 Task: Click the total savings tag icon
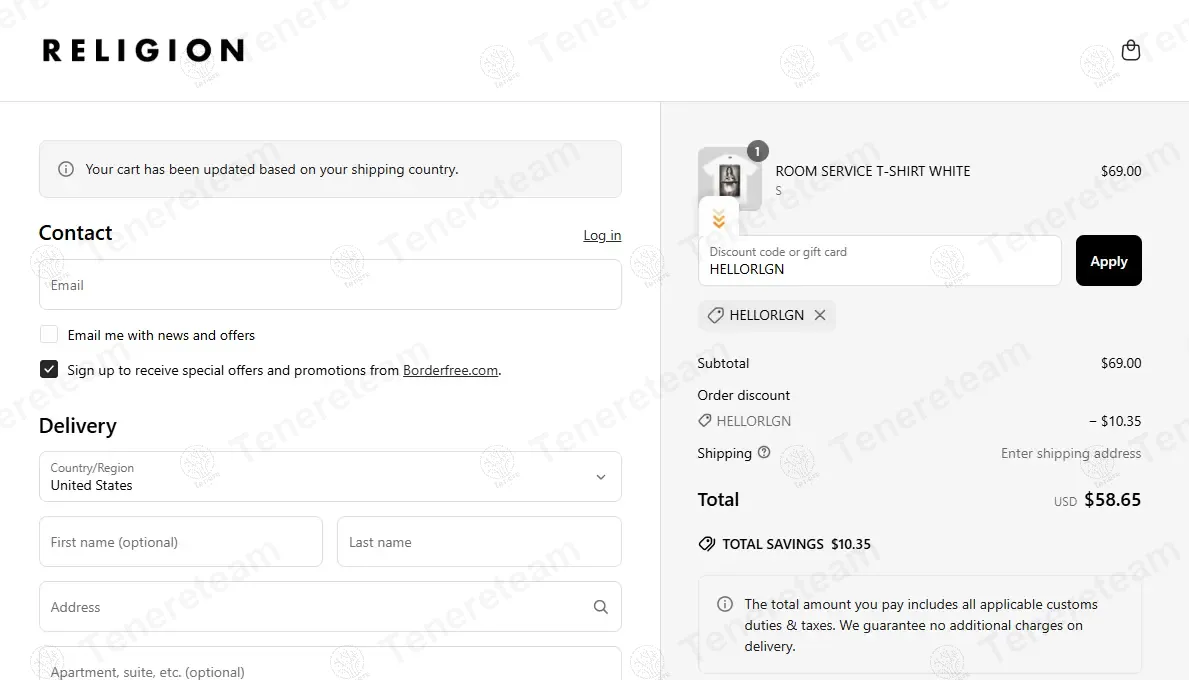click(x=707, y=544)
